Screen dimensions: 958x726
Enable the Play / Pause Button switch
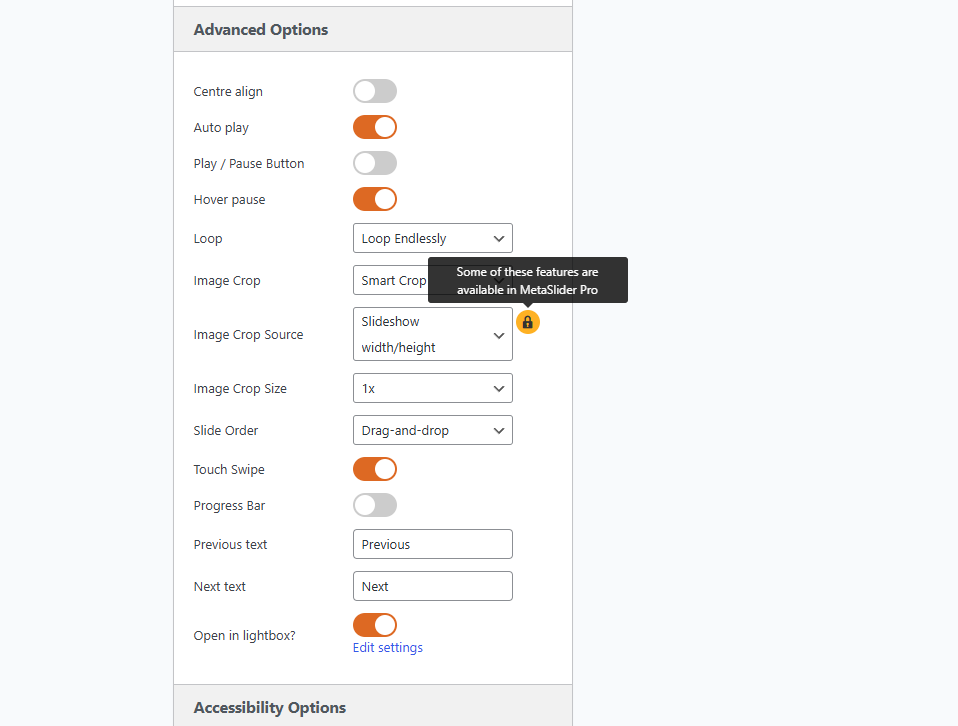tap(375, 163)
